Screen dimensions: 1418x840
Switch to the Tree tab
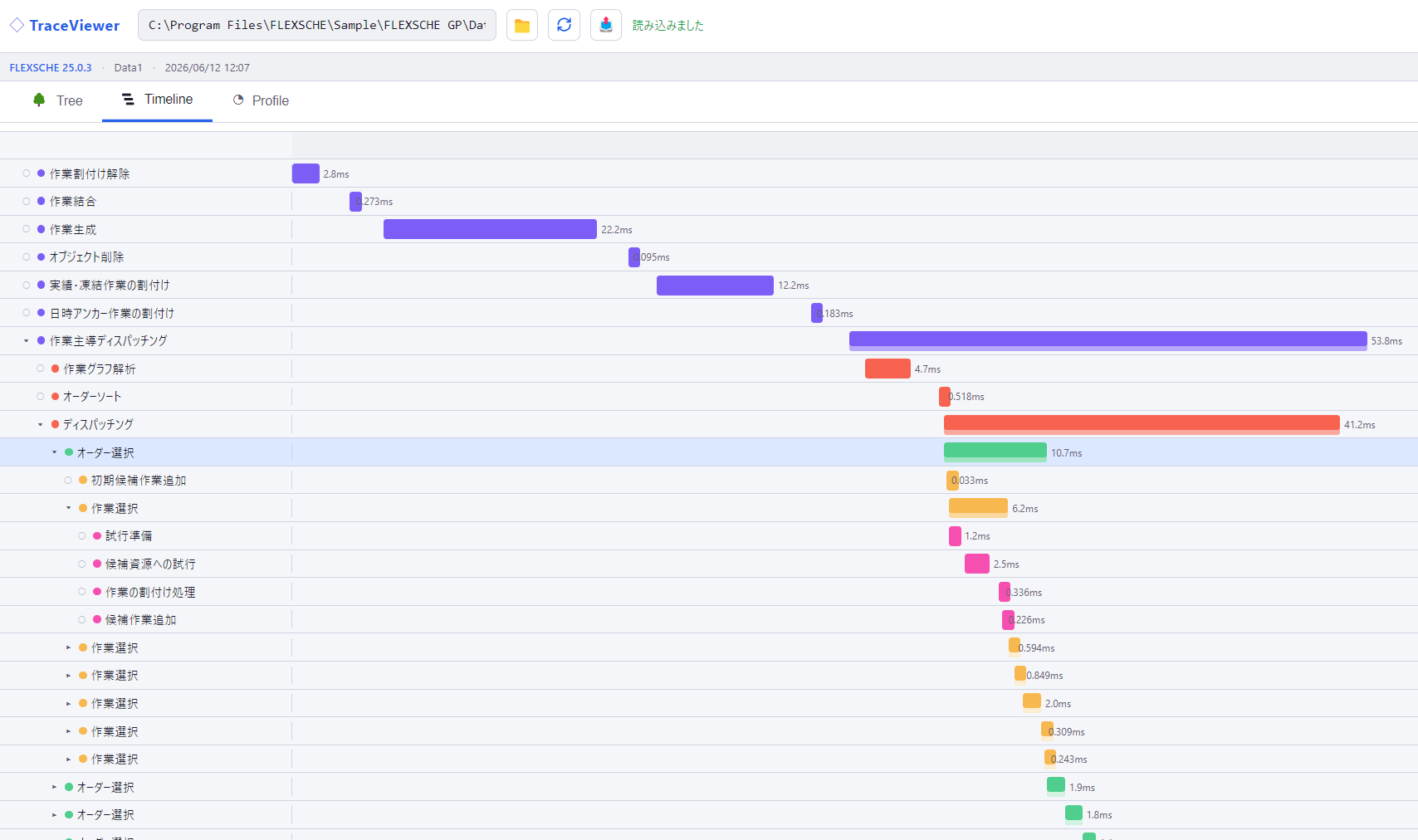pyautogui.click(x=57, y=100)
